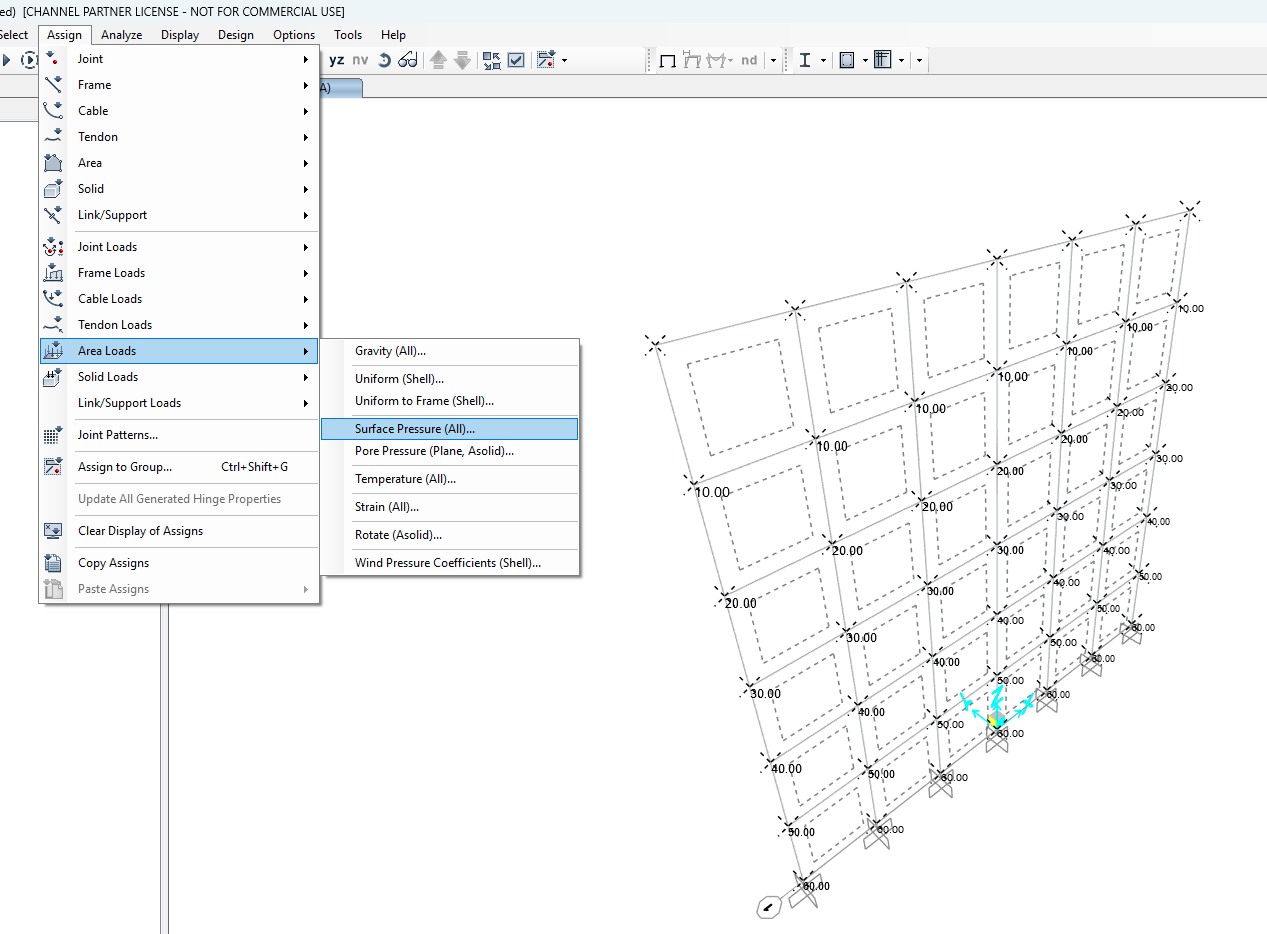
Task: Open the assign toolbar dropdown arrow
Action: [x=565, y=60]
